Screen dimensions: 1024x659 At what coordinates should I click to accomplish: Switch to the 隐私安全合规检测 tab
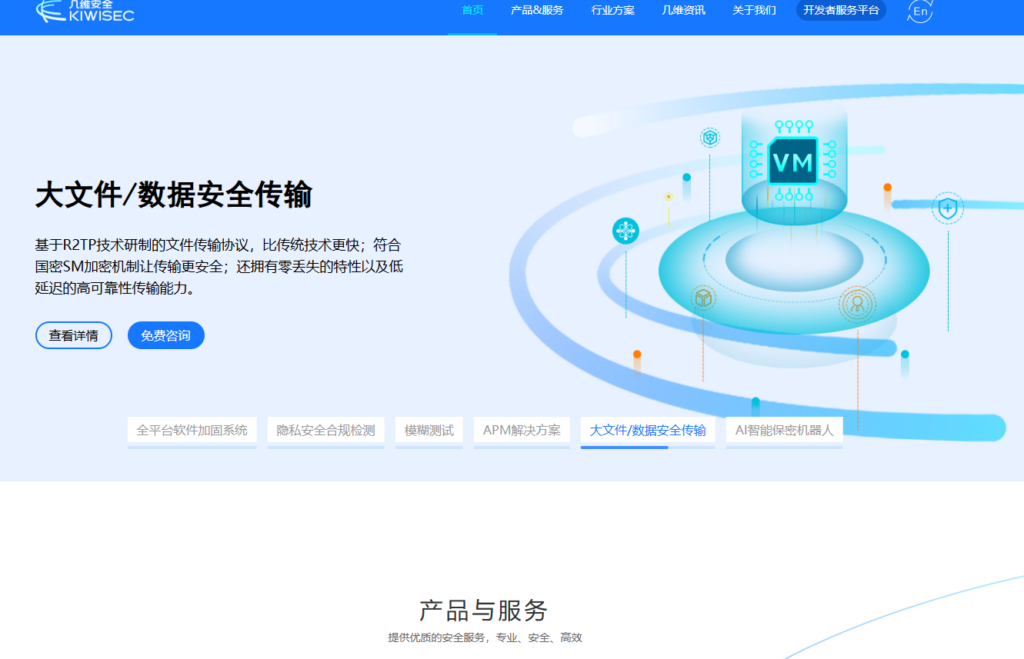pos(325,430)
